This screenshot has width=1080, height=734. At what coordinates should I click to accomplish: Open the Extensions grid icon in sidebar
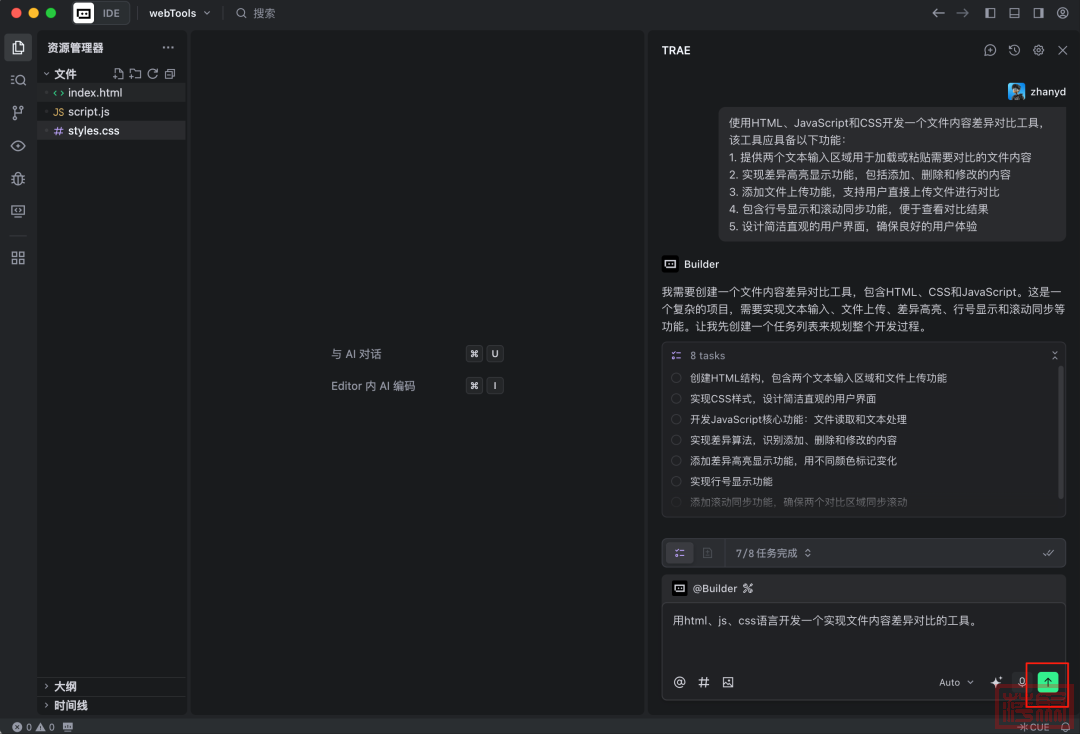coord(18,258)
